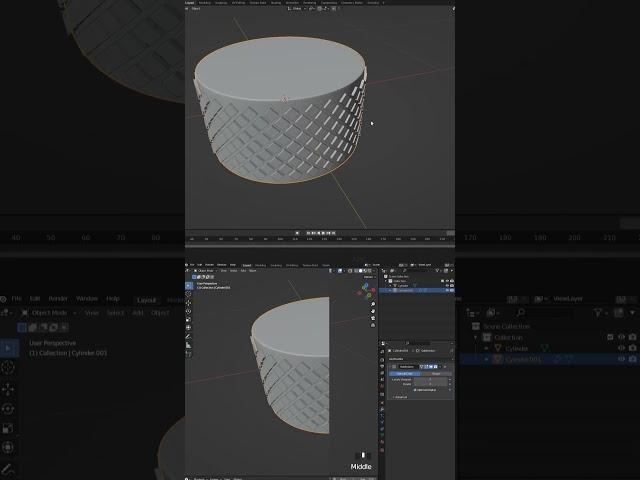Open the modifier extra options dropdown arrow
Screen dimensions: 640x480
[x=440, y=367]
